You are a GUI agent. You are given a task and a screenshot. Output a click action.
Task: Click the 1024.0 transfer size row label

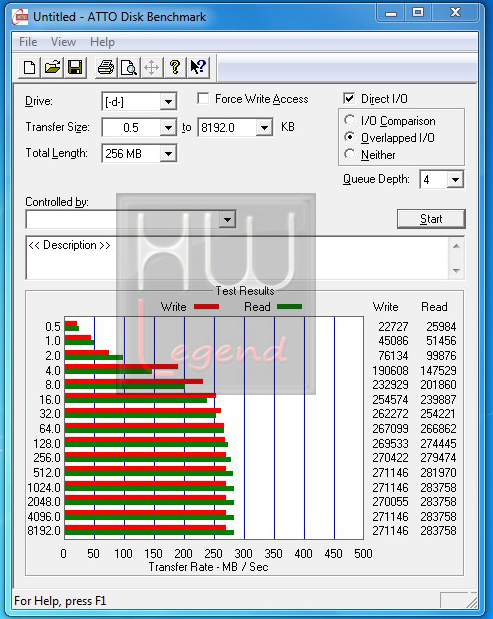(x=44, y=488)
